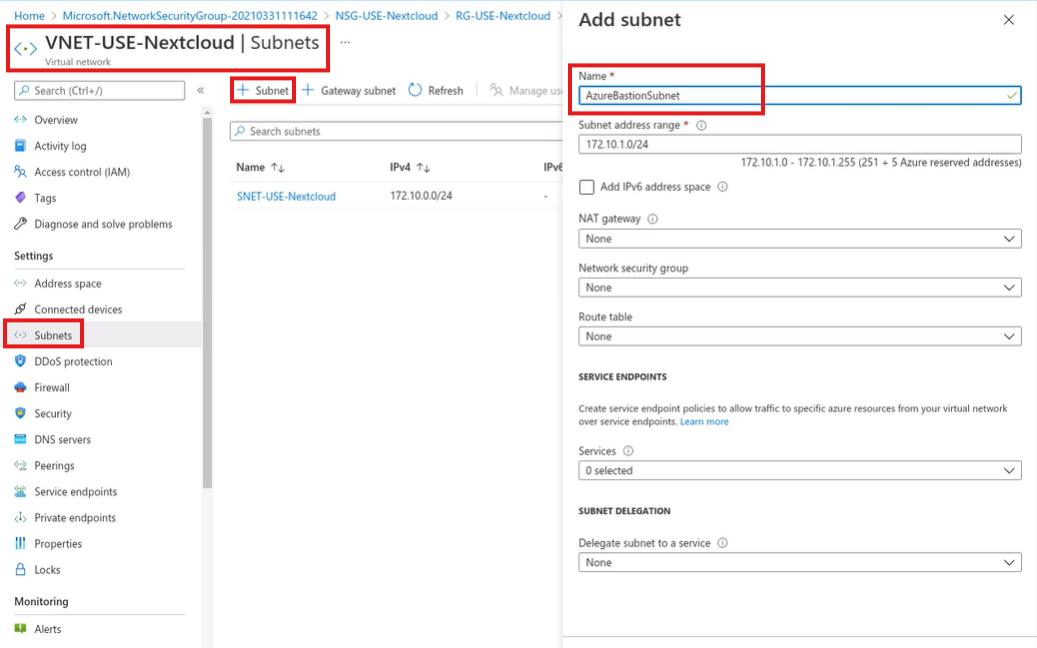Click the Firewall icon
This screenshot has width=1037, height=648.
21,387
